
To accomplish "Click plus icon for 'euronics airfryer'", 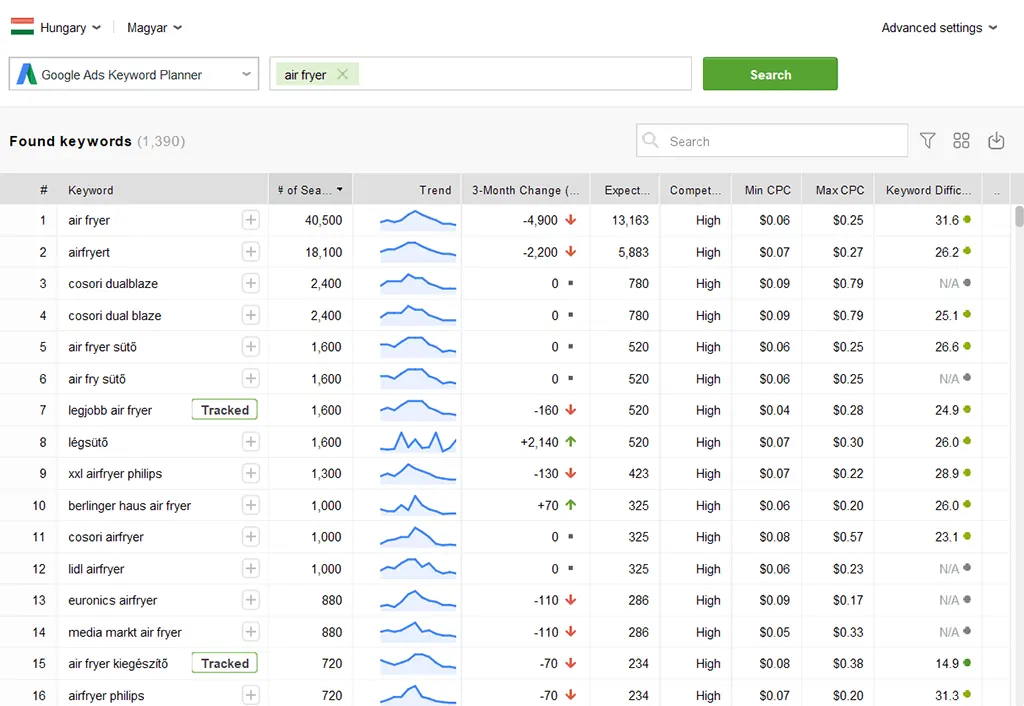I will click(x=250, y=600).
